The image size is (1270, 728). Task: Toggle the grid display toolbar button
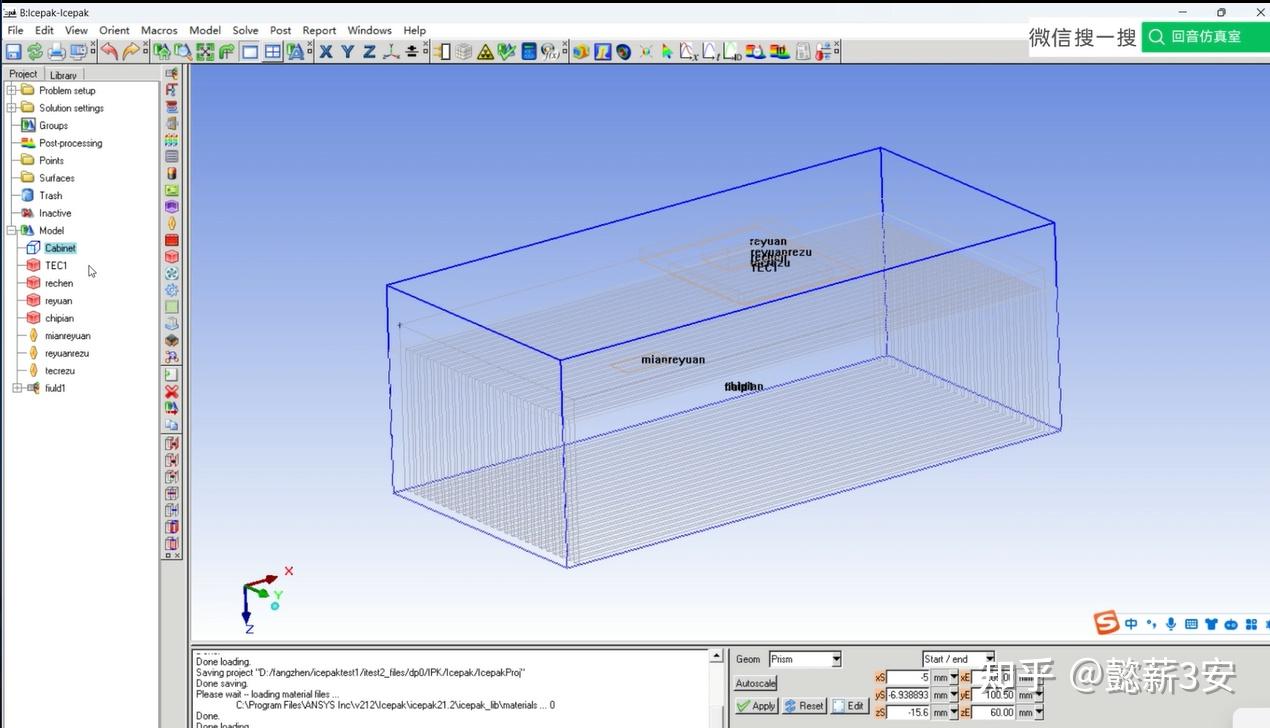click(272, 51)
